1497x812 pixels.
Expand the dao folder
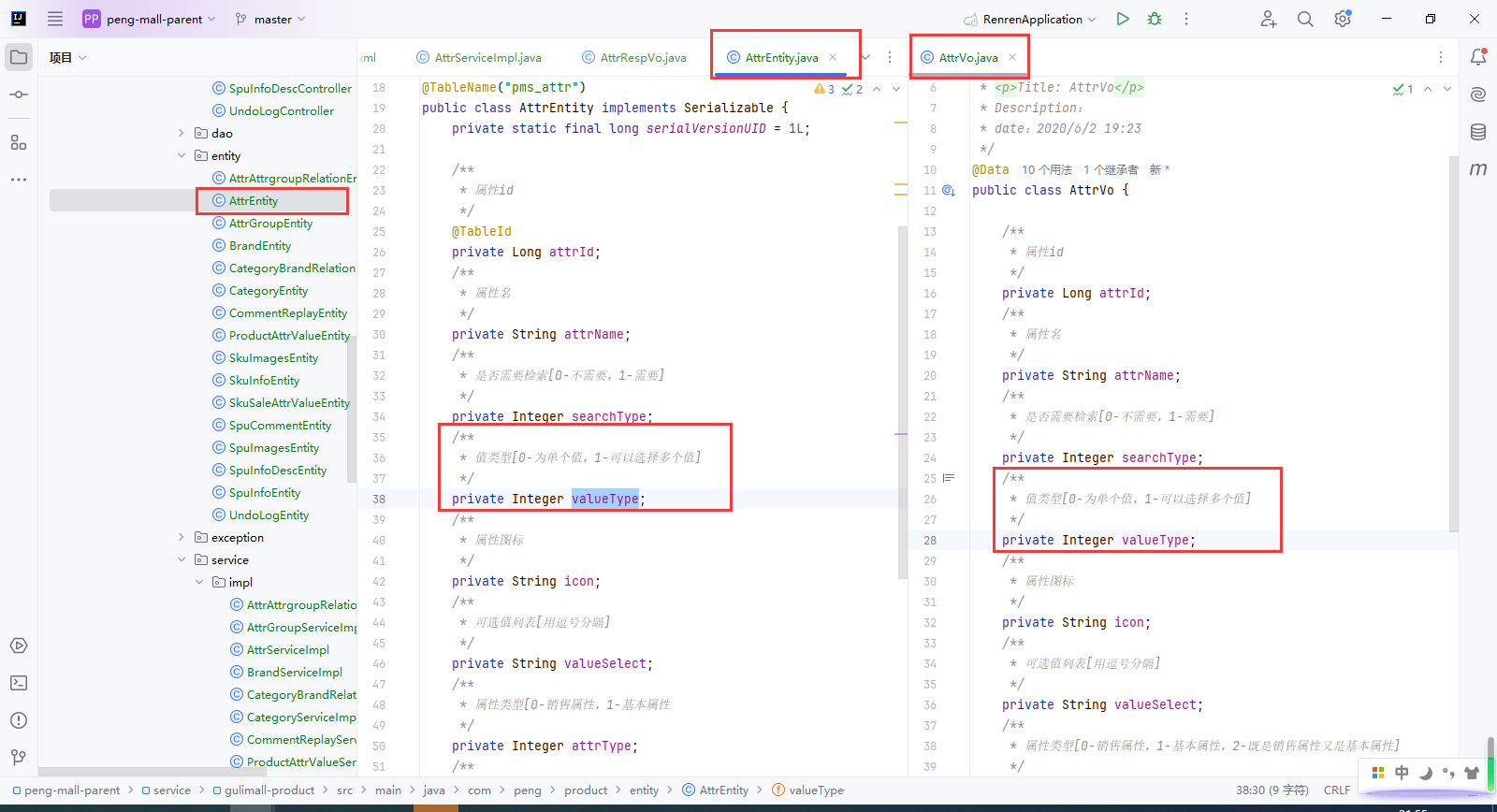point(182,133)
